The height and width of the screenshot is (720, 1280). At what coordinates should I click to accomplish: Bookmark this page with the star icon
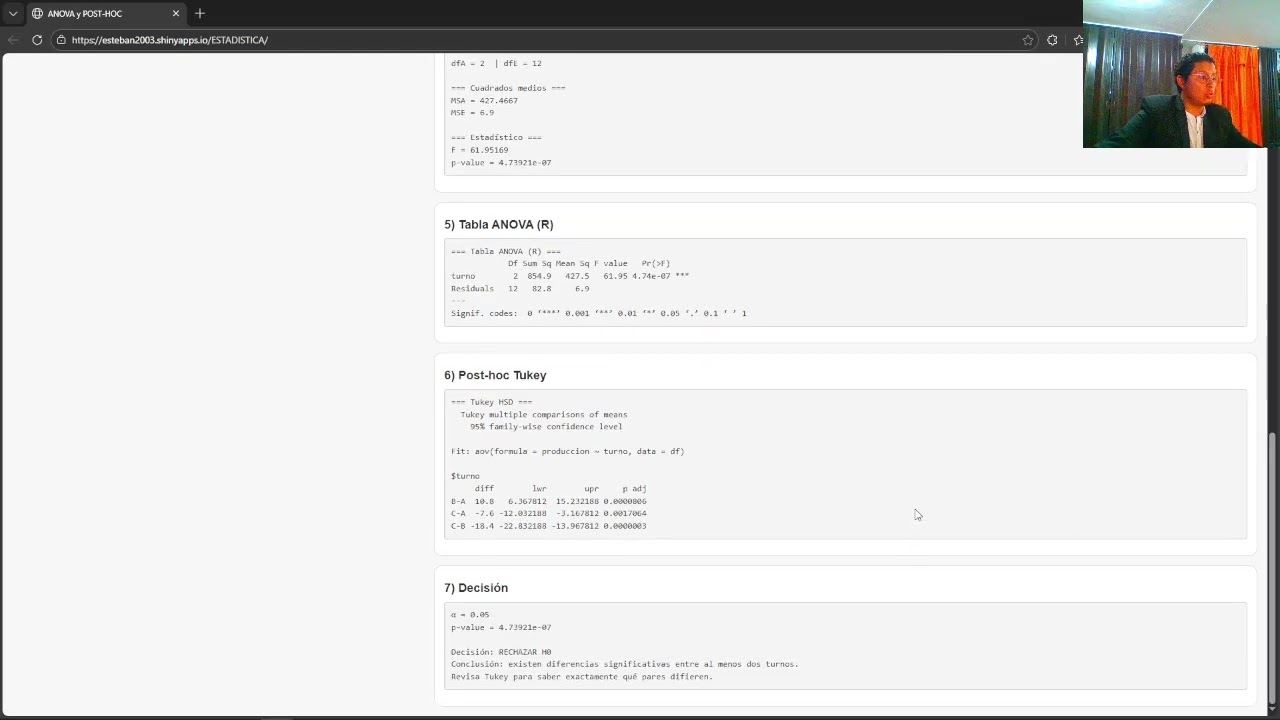1027,40
